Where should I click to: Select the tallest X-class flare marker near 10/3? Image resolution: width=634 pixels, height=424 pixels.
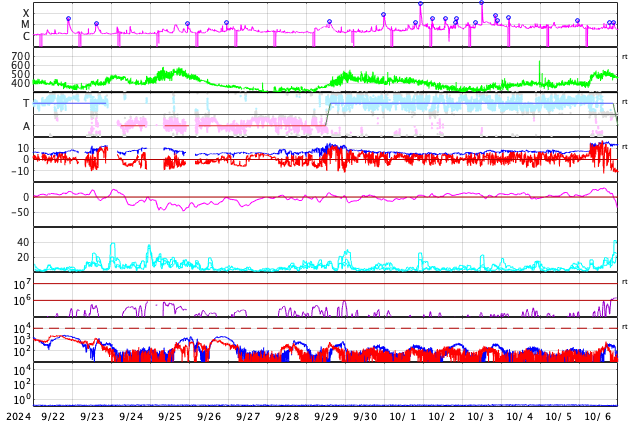pos(482,3)
